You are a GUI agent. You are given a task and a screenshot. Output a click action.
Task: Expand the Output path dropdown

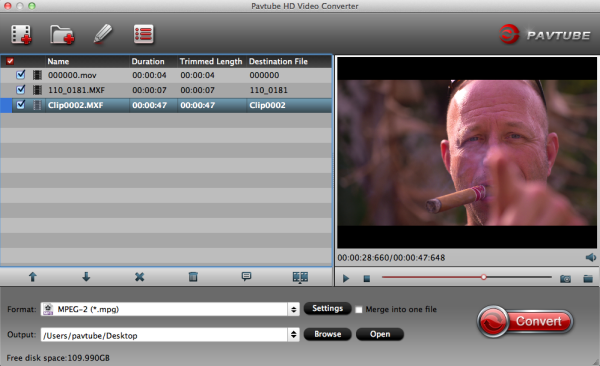(293, 335)
